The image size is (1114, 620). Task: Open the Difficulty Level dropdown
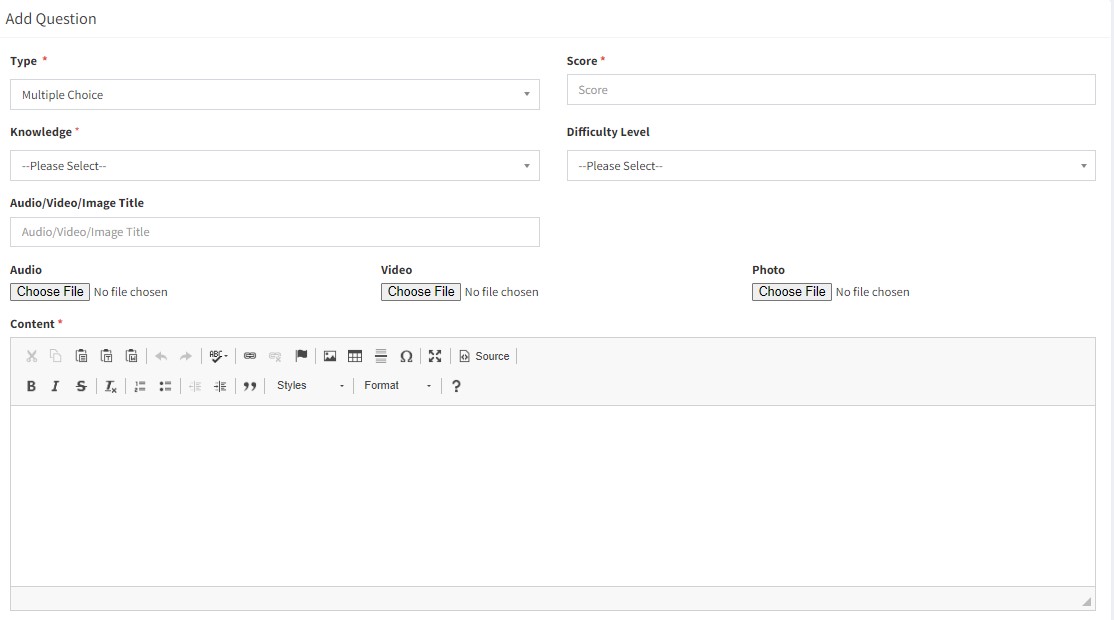point(830,166)
